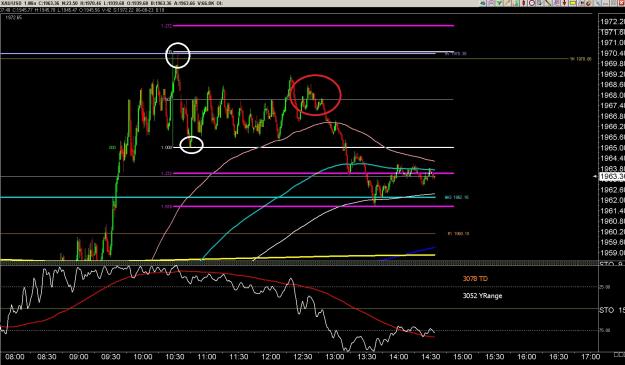The image size is (625, 365).
Task: Click the 17:00 time axis label
Action: pos(590,357)
